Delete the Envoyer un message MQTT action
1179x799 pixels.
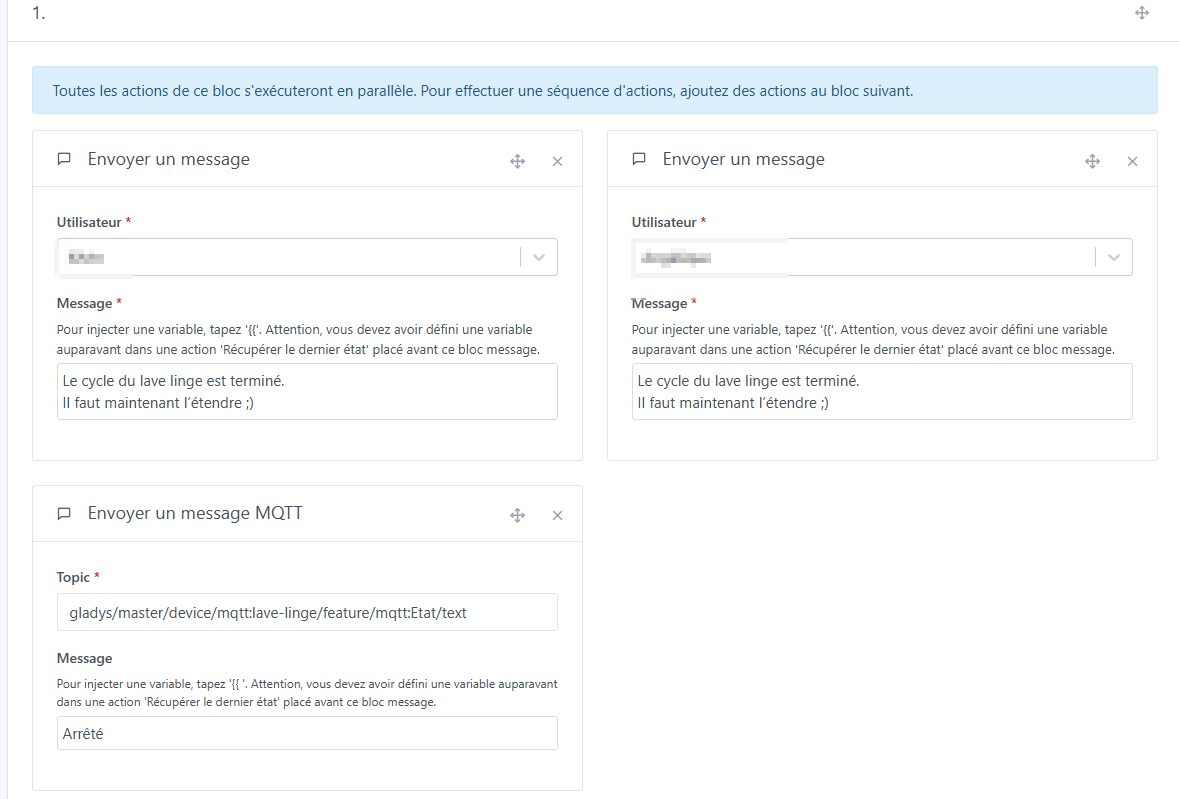(x=558, y=515)
